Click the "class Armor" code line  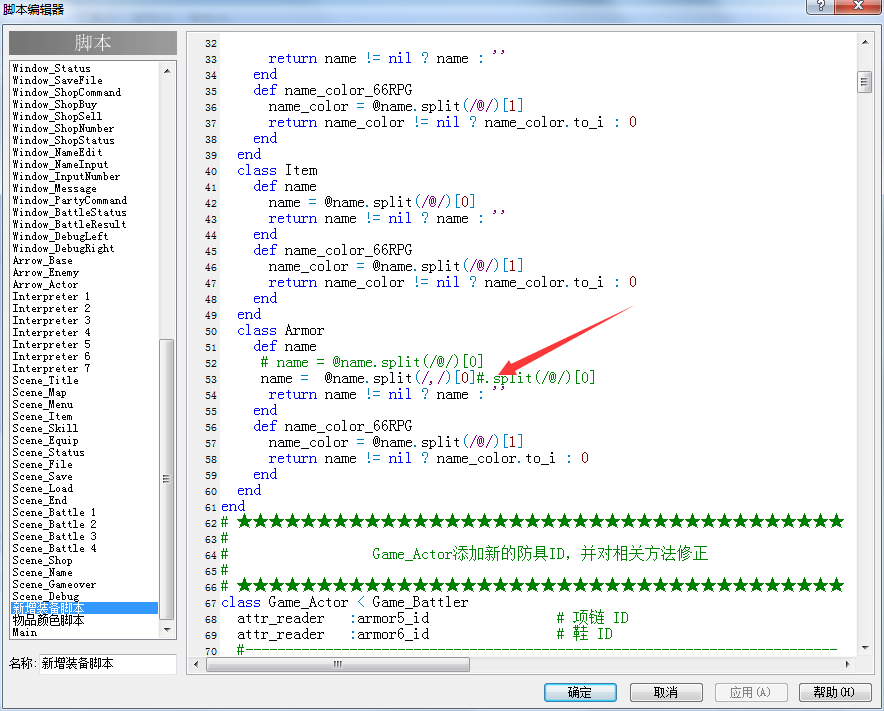281,330
